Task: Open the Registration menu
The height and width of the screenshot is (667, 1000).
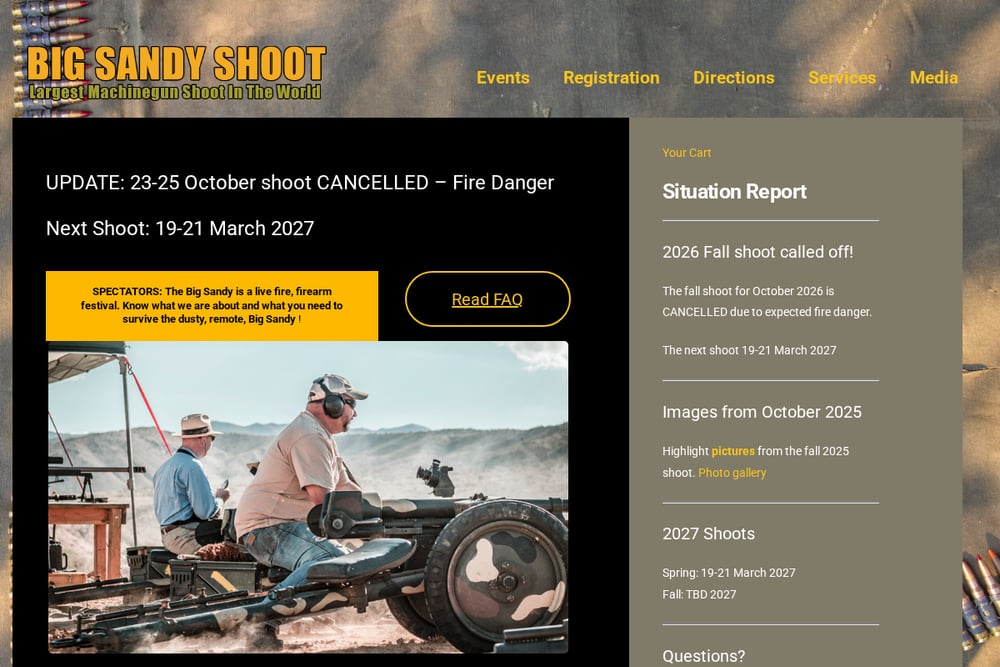Action: click(x=611, y=78)
